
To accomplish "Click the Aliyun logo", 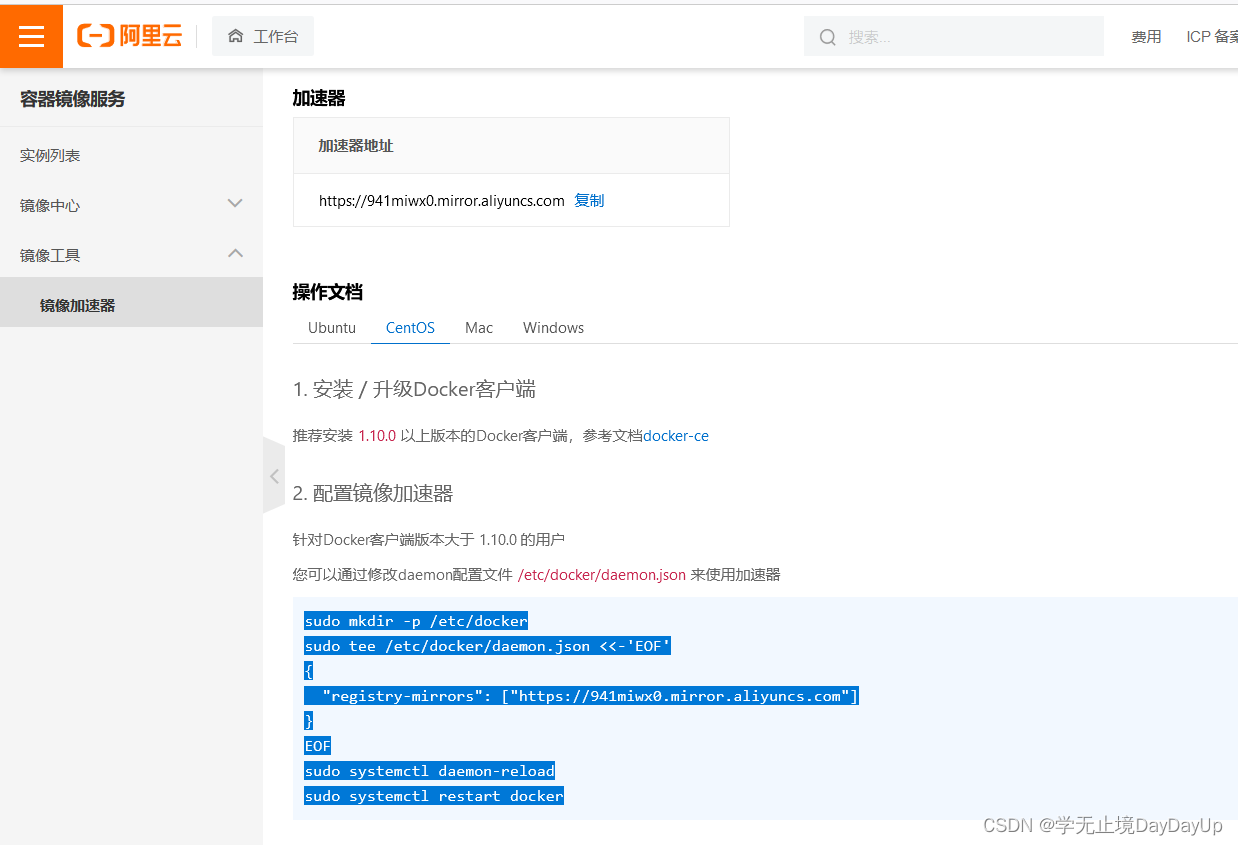I will click(x=130, y=37).
